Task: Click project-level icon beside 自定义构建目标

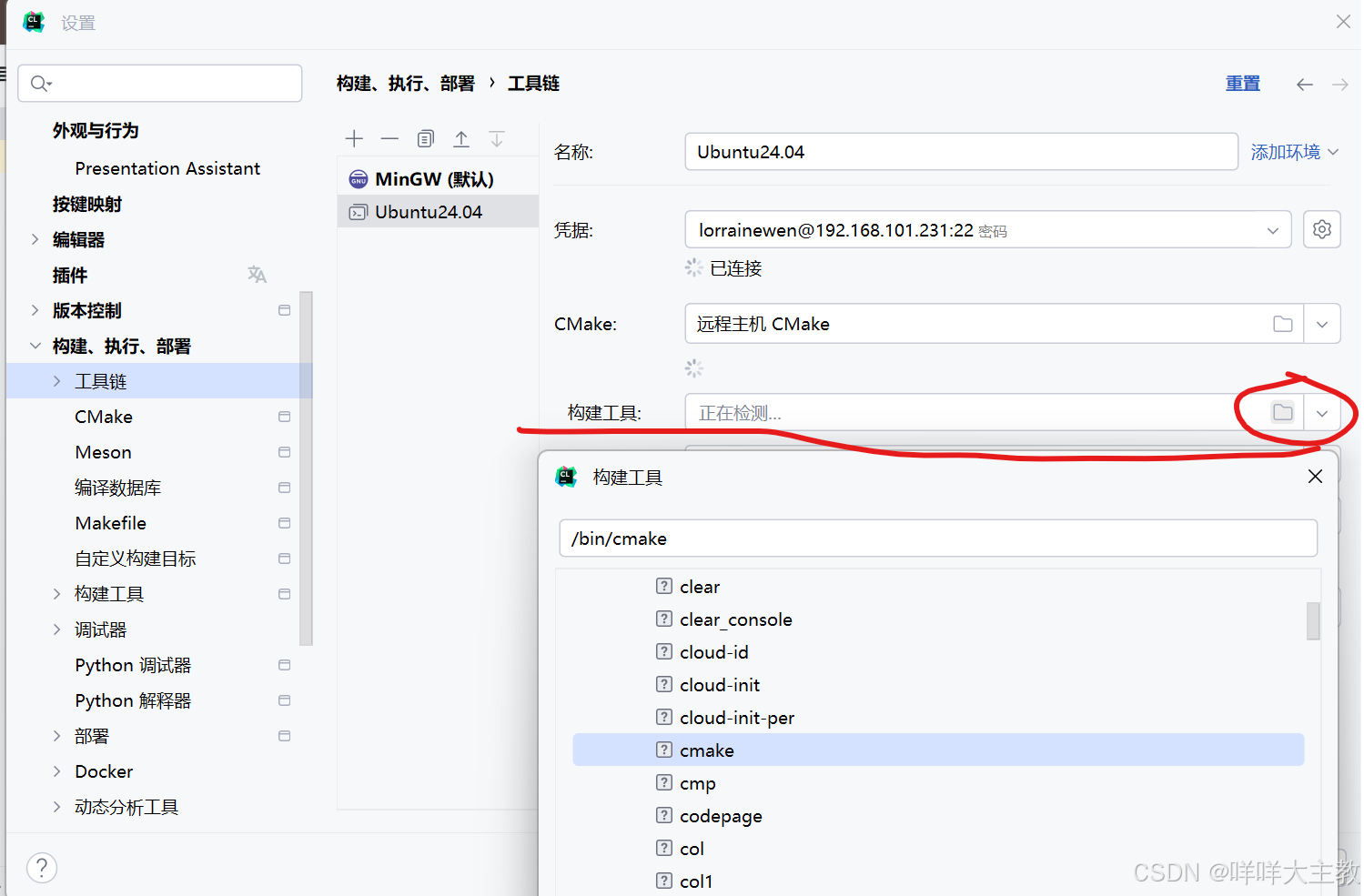Action: point(284,559)
